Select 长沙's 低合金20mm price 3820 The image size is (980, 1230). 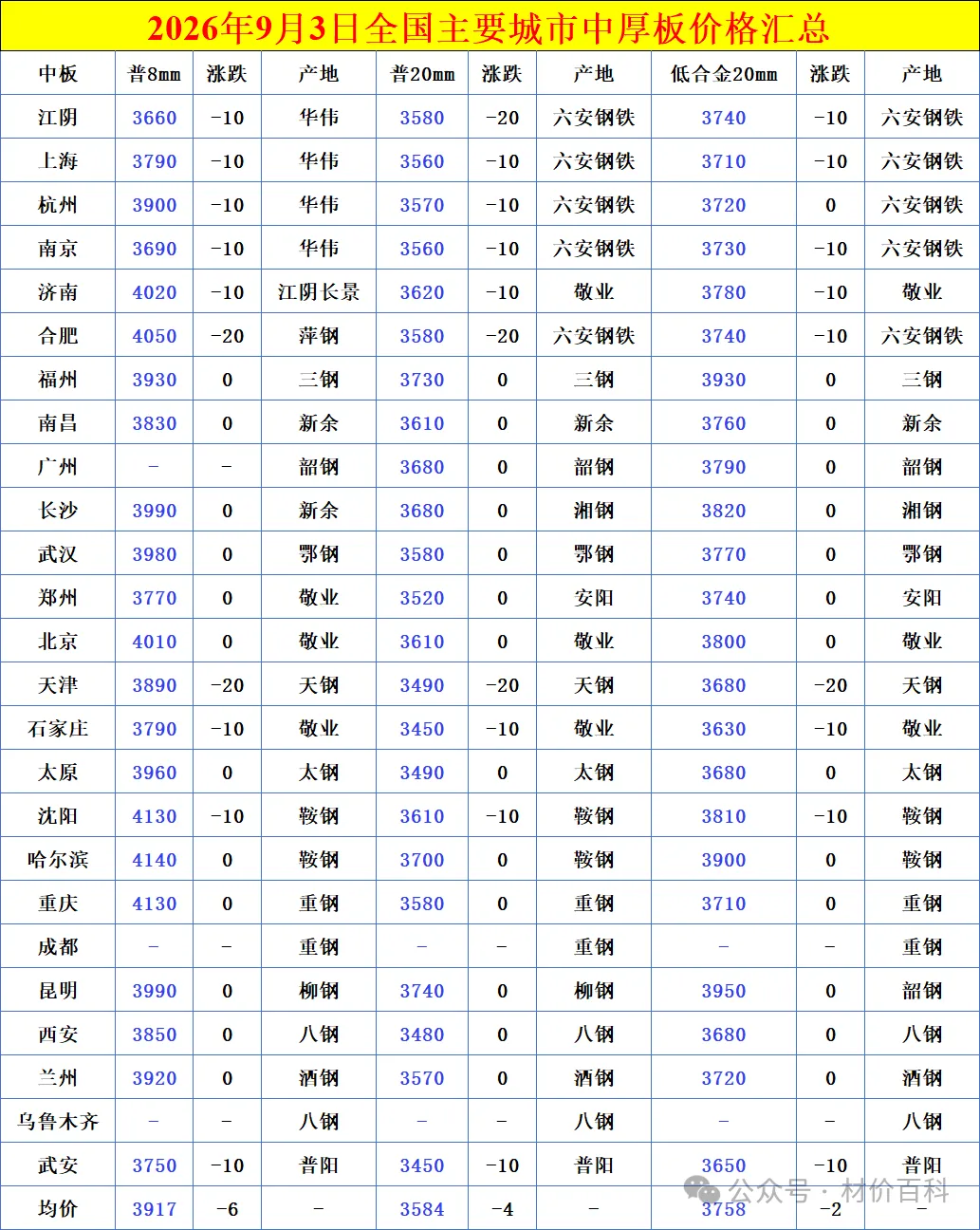[x=724, y=511]
